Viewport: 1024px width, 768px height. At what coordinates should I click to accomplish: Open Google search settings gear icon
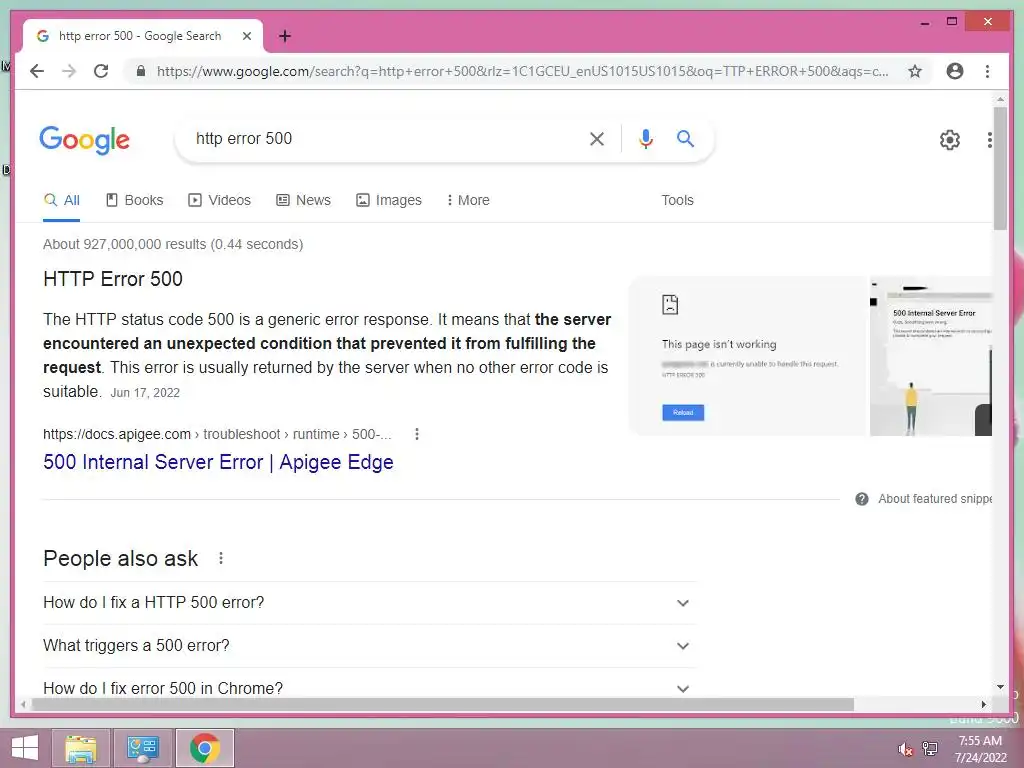click(x=950, y=140)
